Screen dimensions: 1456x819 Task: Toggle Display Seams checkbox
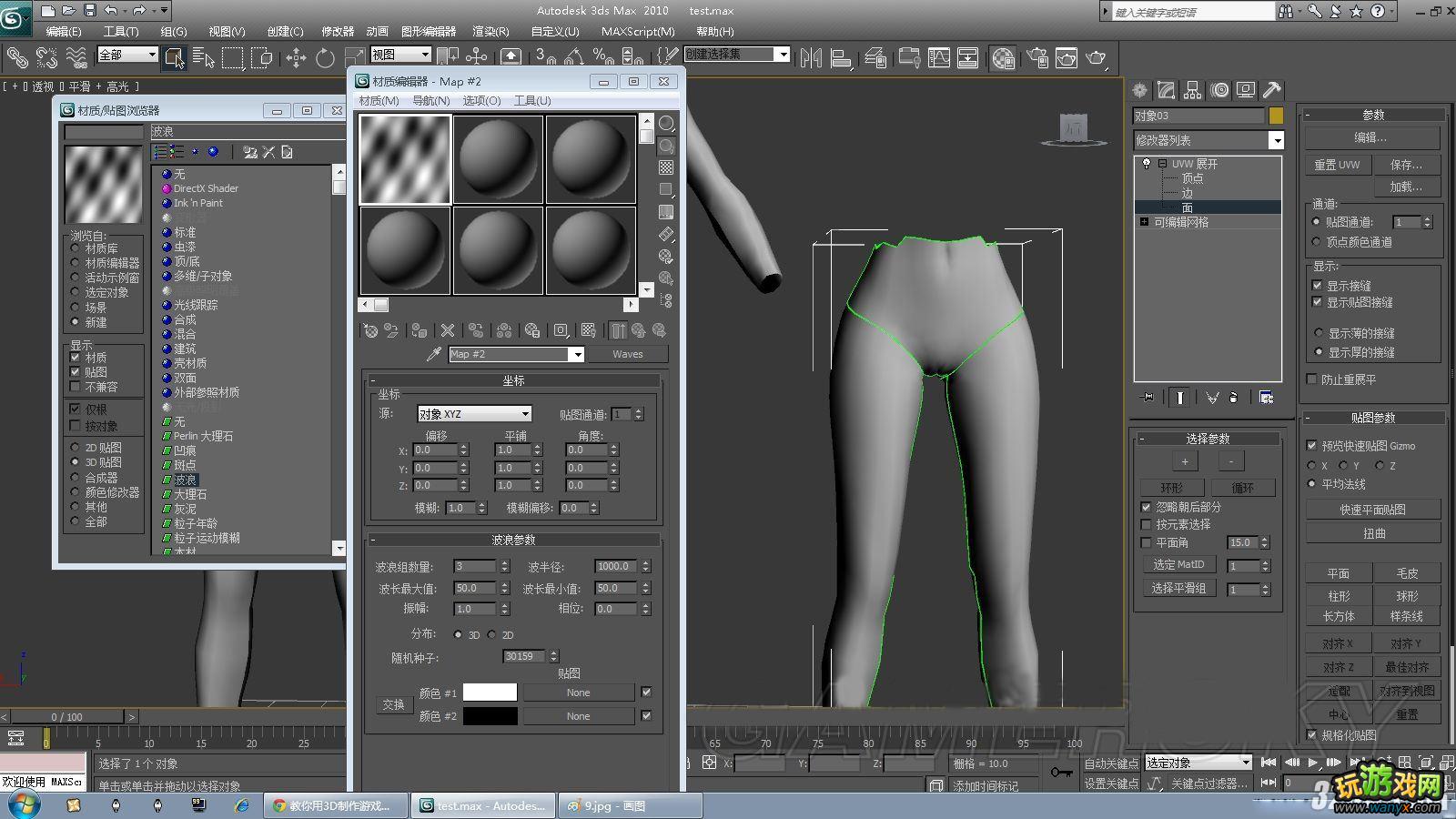pyautogui.click(x=1317, y=285)
